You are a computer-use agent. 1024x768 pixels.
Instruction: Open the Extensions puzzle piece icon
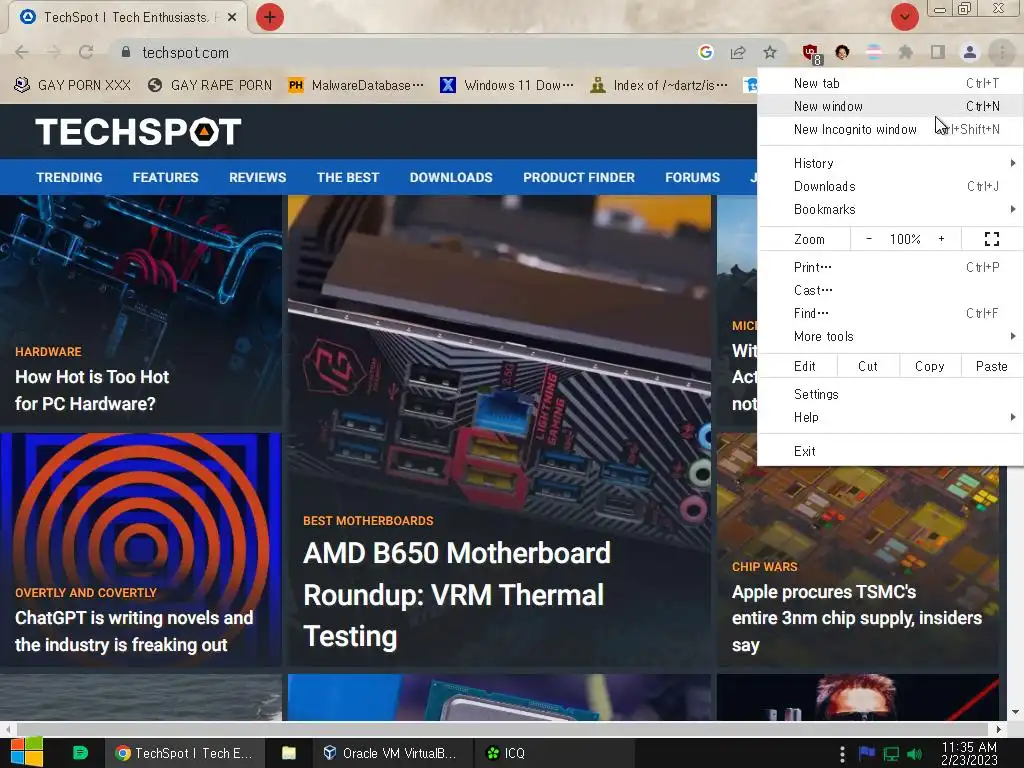906,52
